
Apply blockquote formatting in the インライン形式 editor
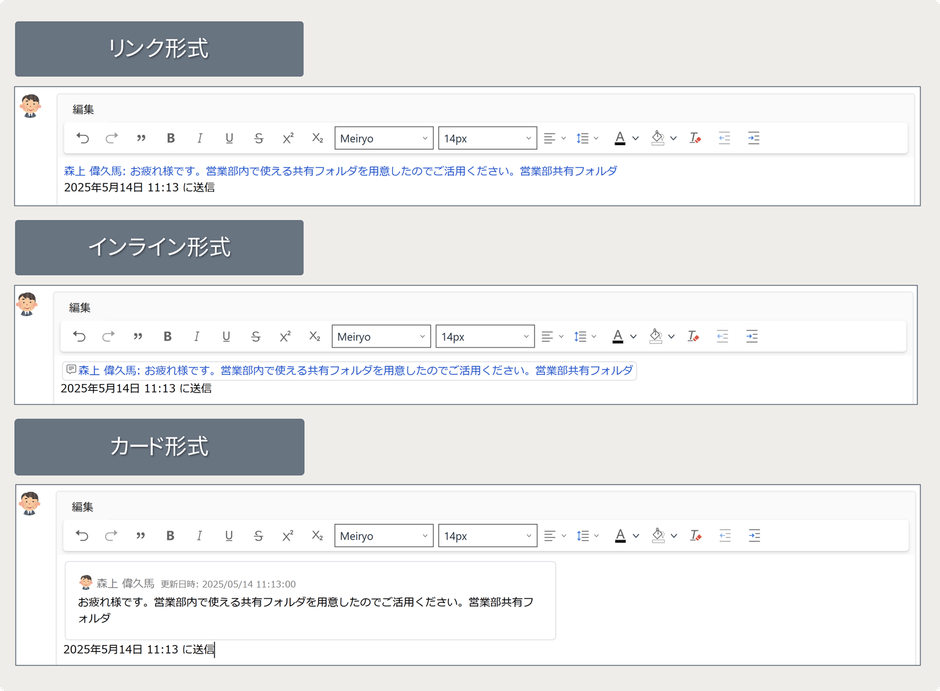coord(140,336)
